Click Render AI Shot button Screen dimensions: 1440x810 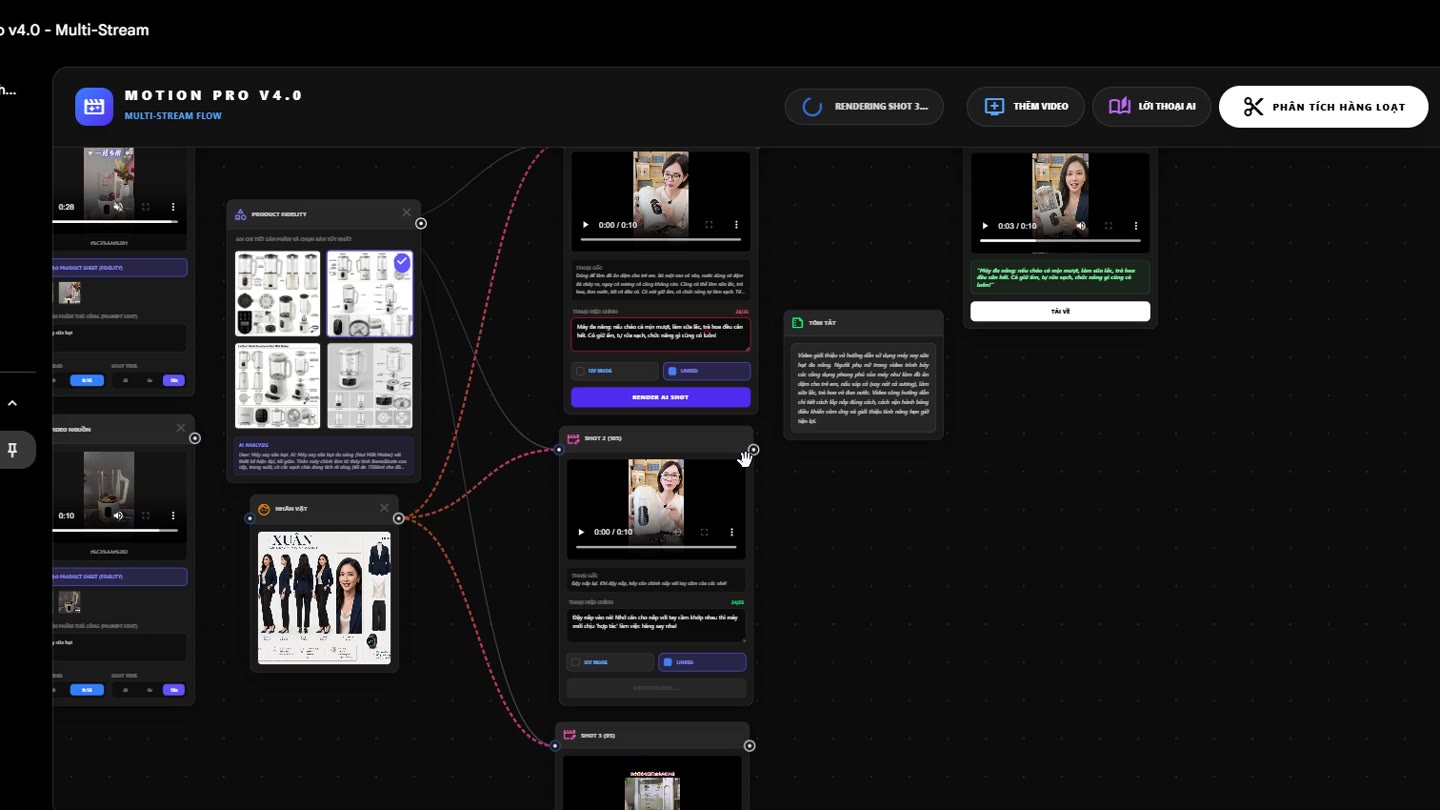tap(660, 397)
